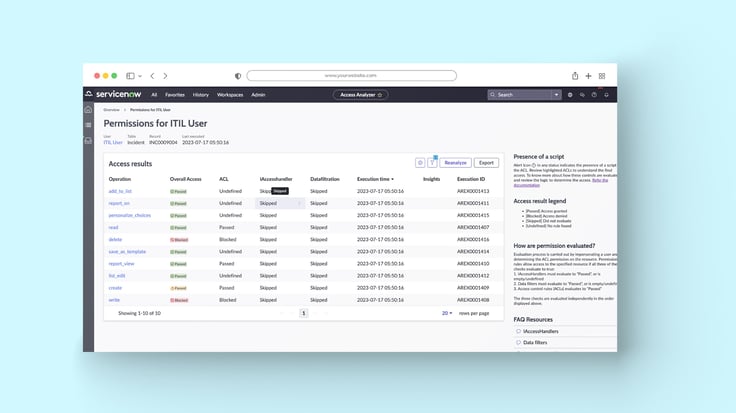
Task: Open the table settings gear icon
Action: pos(420,163)
